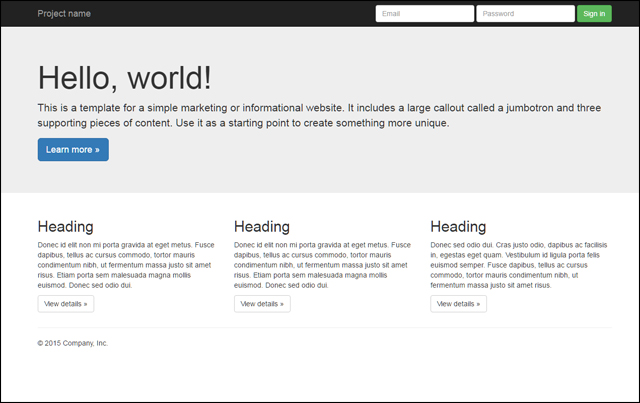The height and width of the screenshot is (403, 640).
Task: Click into the Password field
Action: coord(524,14)
